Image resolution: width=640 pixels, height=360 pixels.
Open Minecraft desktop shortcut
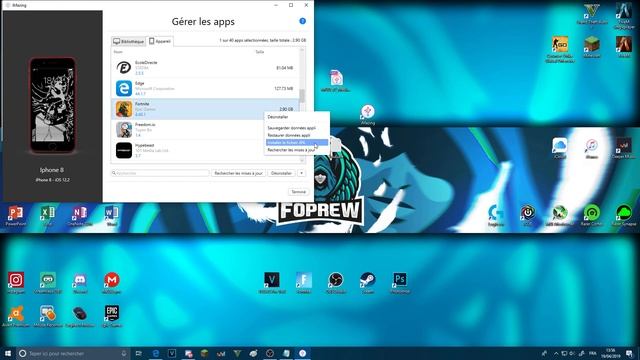[591, 47]
